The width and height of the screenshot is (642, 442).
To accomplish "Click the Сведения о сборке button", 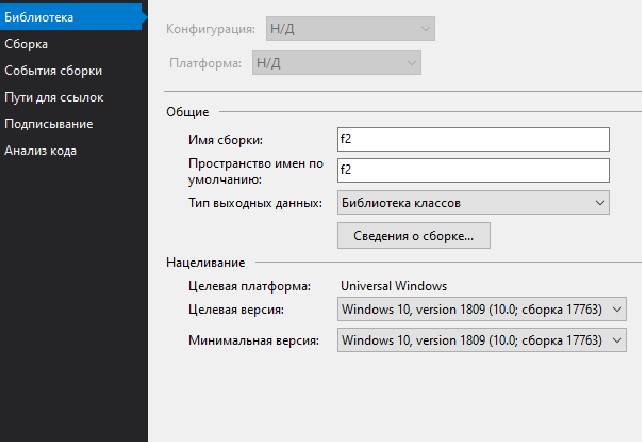I will coord(414,236).
